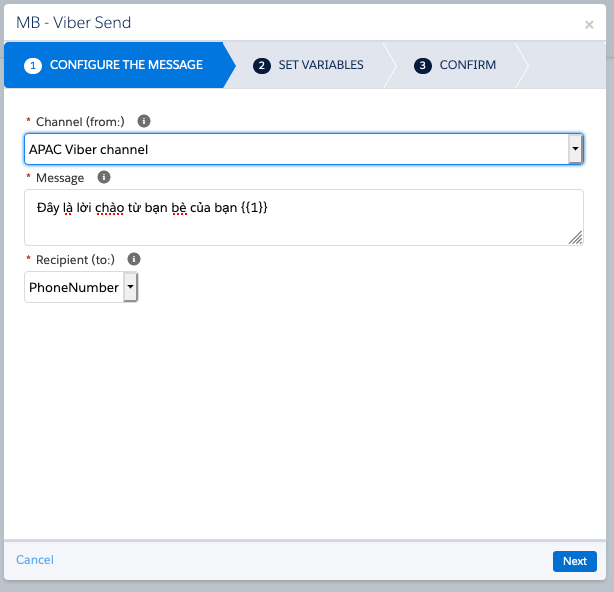This screenshot has width=614, height=592.
Task: Click the arrow on the Channel dropdown
Action: click(x=575, y=149)
